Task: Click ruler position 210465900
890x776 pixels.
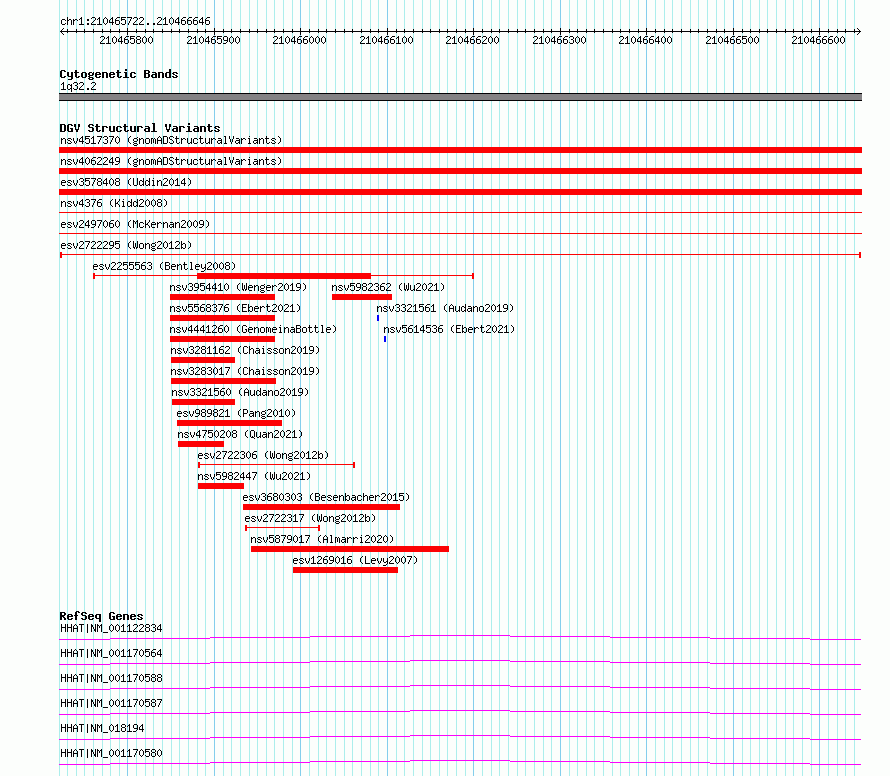Action: pos(213,40)
